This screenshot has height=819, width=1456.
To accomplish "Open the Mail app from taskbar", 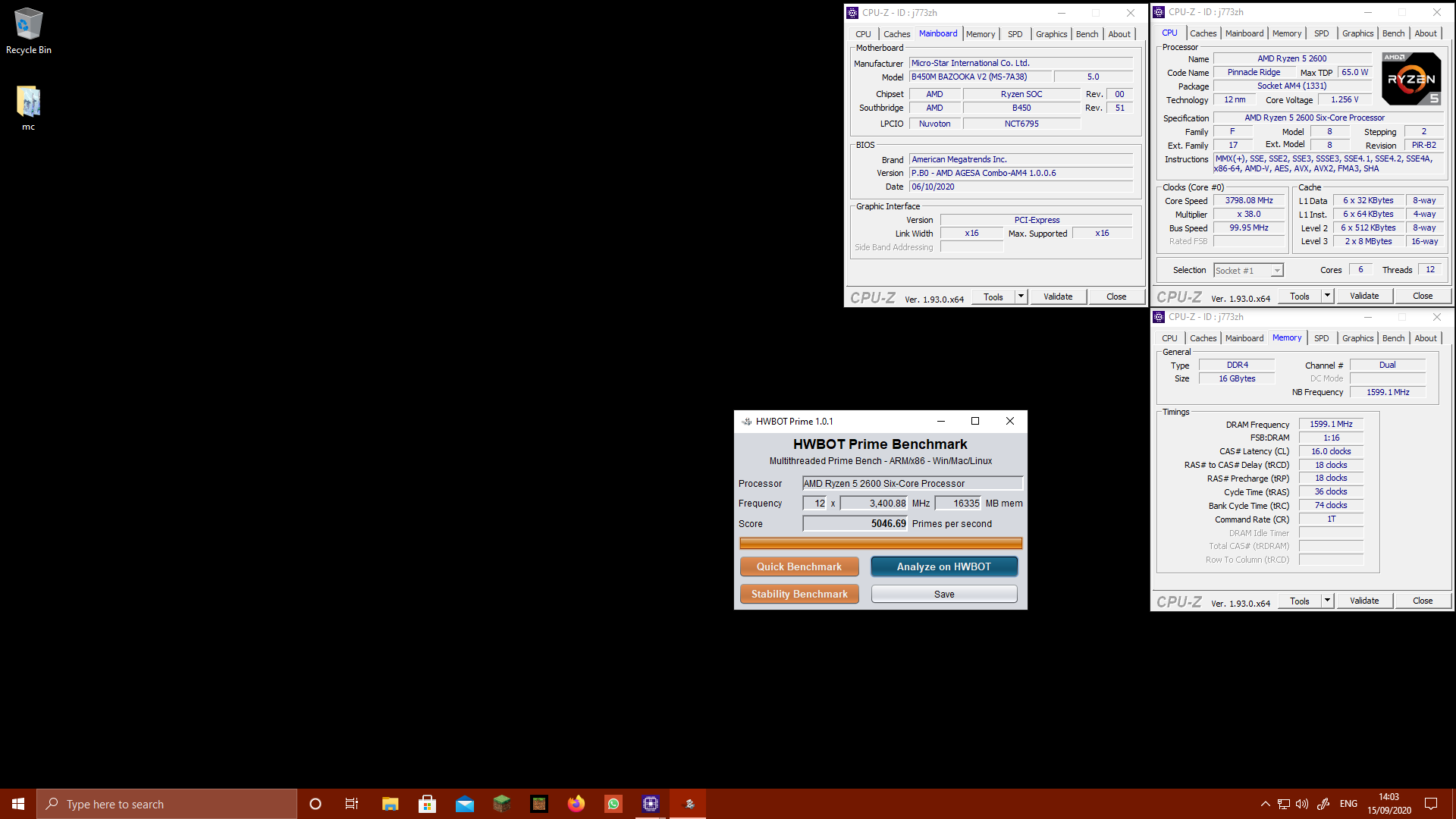I will click(464, 804).
